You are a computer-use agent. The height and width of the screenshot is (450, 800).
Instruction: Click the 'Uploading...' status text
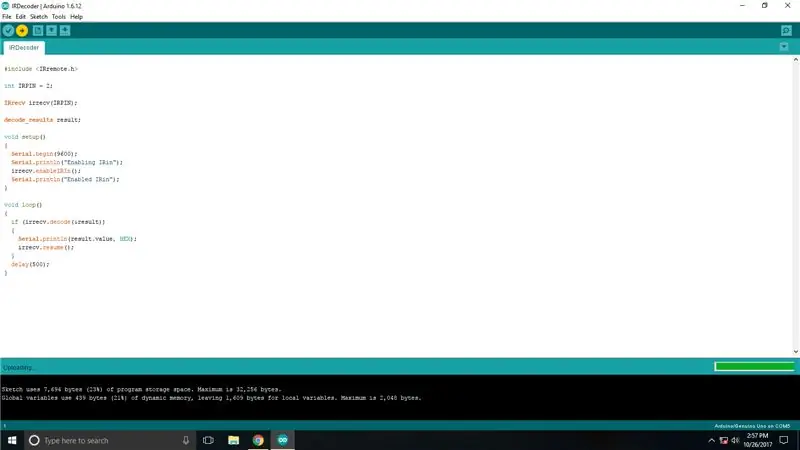point(18,367)
